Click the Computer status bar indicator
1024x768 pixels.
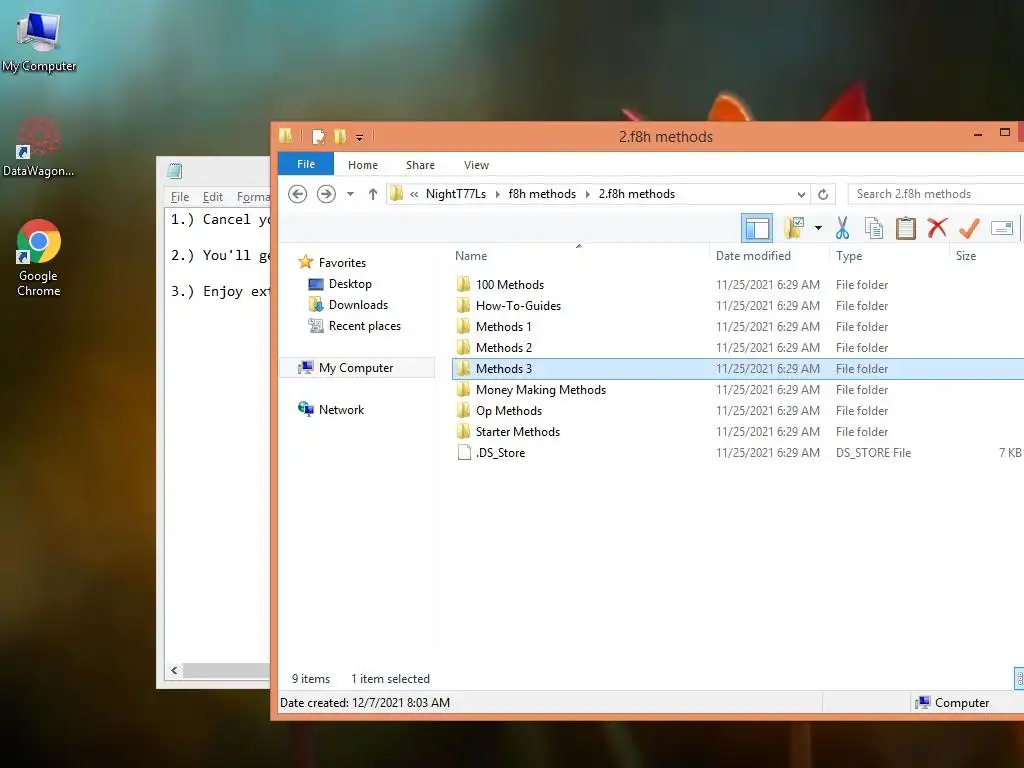click(952, 703)
